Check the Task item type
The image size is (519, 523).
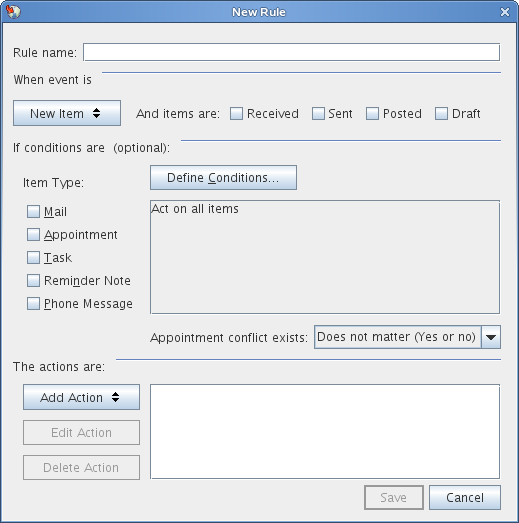(x=33, y=257)
